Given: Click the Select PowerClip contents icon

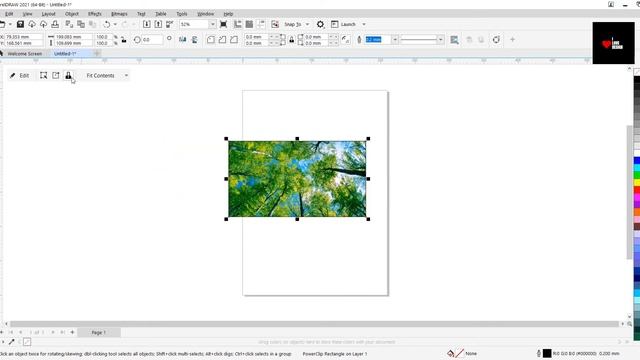Looking at the screenshot, I should pyautogui.click(x=43, y=76).
